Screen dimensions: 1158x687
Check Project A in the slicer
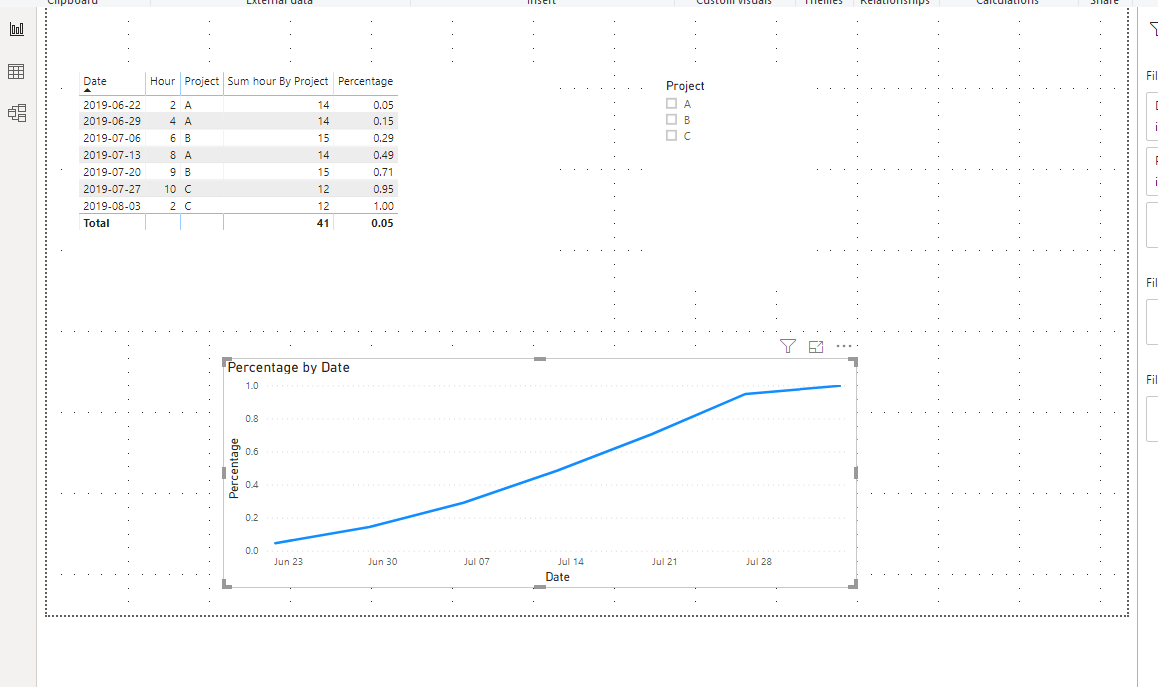(671, 103)
